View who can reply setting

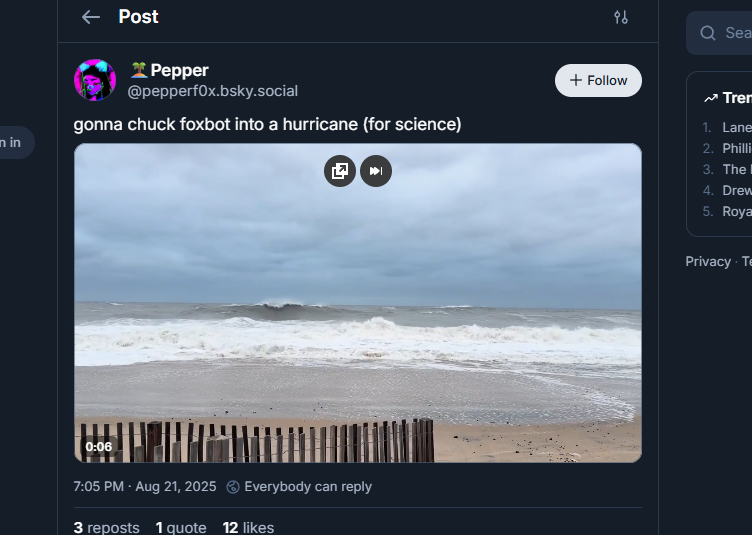pos(308,487)
